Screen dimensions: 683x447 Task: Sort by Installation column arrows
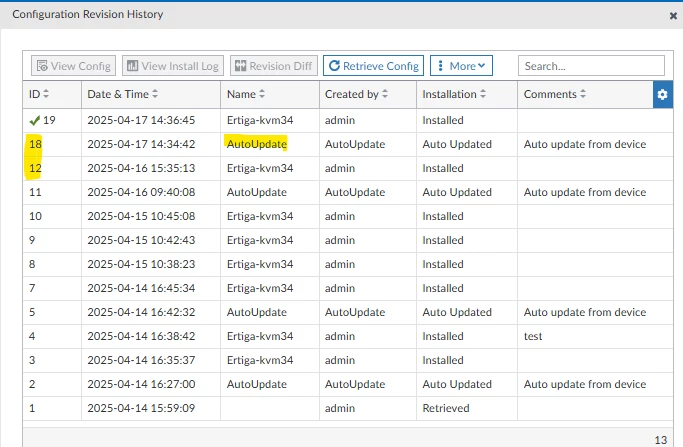tap(483, 94)
